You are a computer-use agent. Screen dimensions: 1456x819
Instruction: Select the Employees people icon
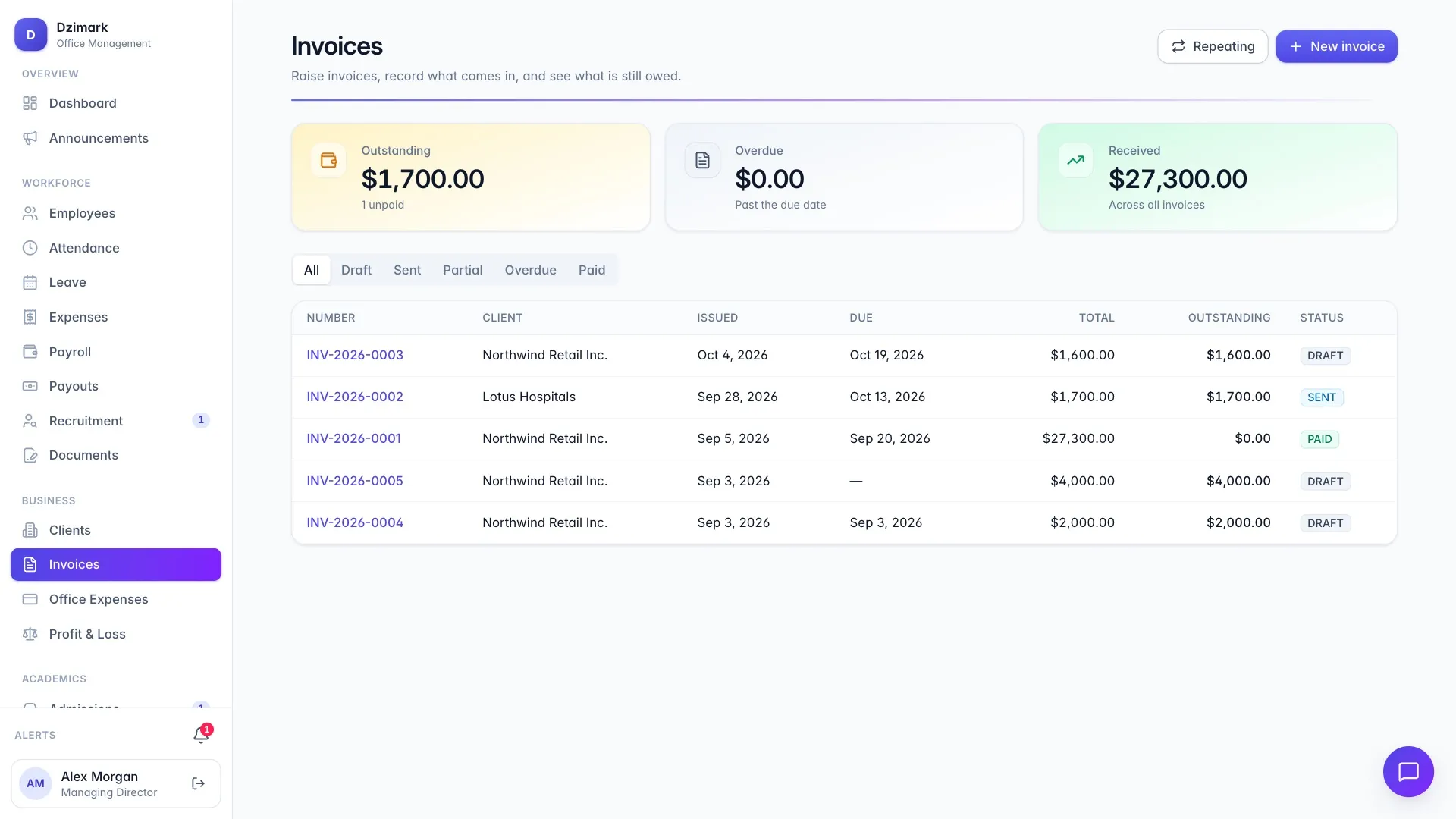[x=30, y=213]
